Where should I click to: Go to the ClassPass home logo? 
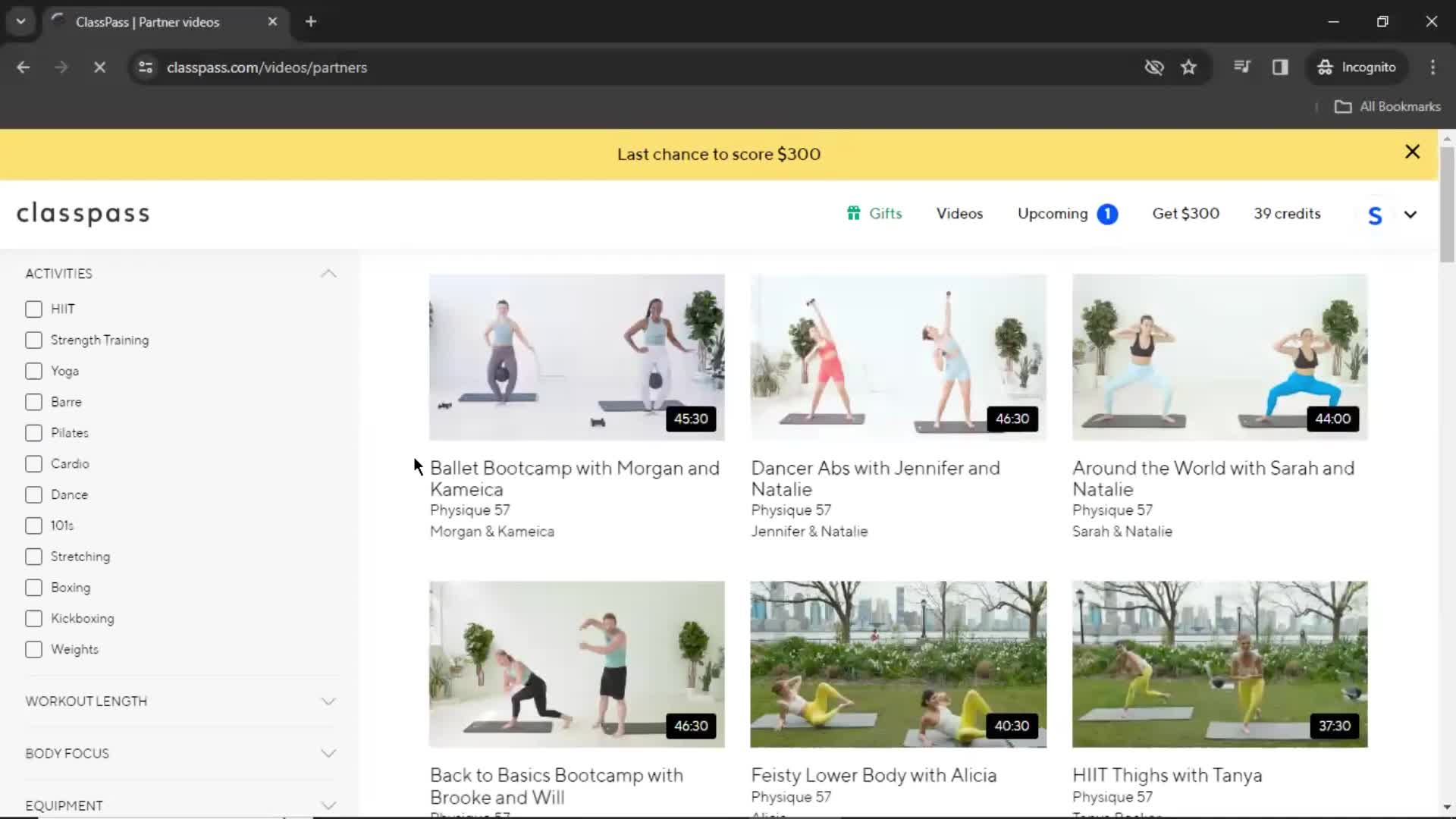point(83,214)
